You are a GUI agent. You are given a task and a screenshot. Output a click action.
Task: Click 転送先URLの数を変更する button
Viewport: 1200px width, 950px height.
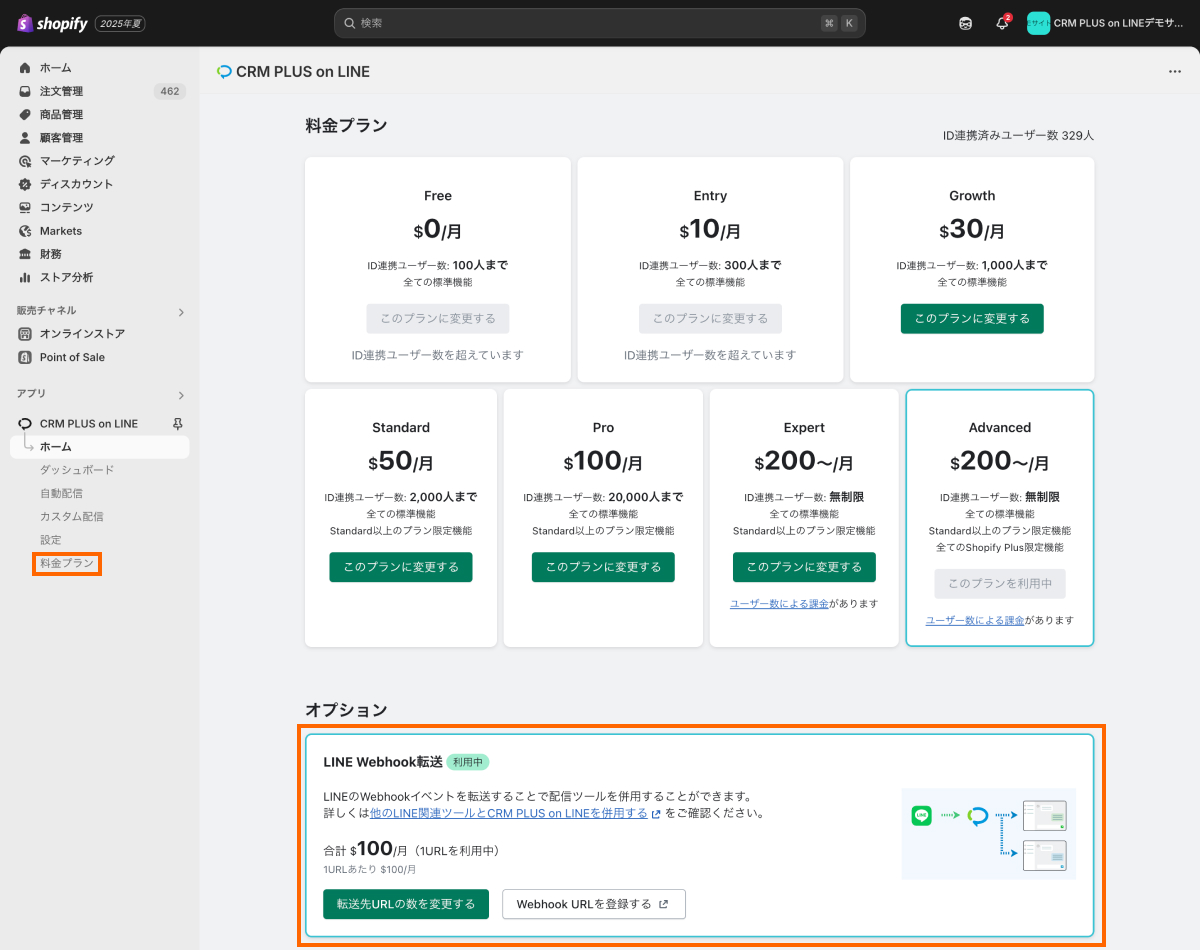pos(406,904)
